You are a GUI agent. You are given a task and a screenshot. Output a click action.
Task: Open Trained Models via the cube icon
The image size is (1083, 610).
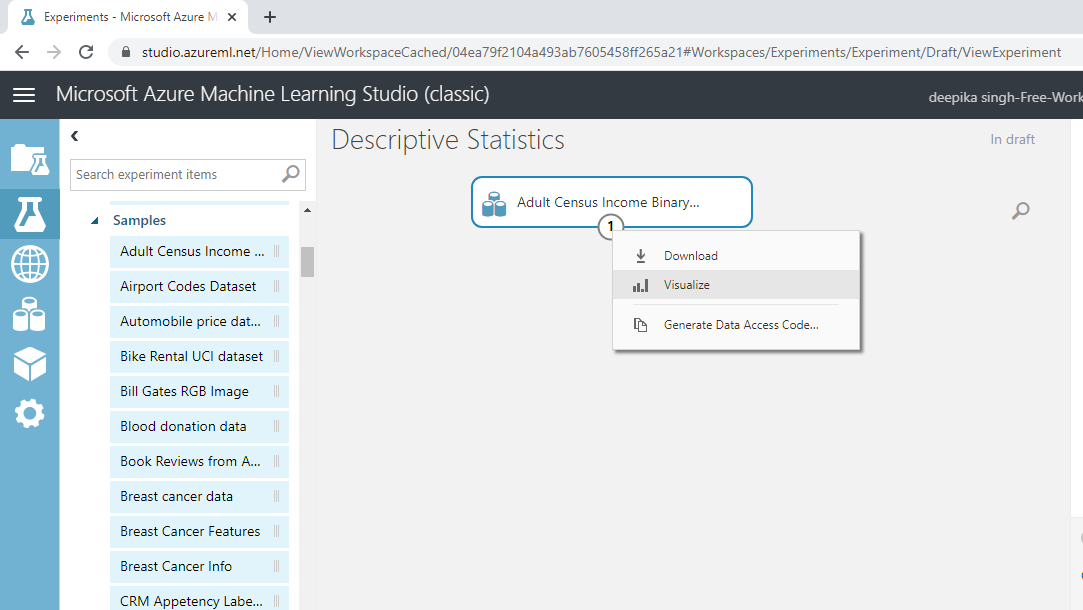tap(30, 364)
